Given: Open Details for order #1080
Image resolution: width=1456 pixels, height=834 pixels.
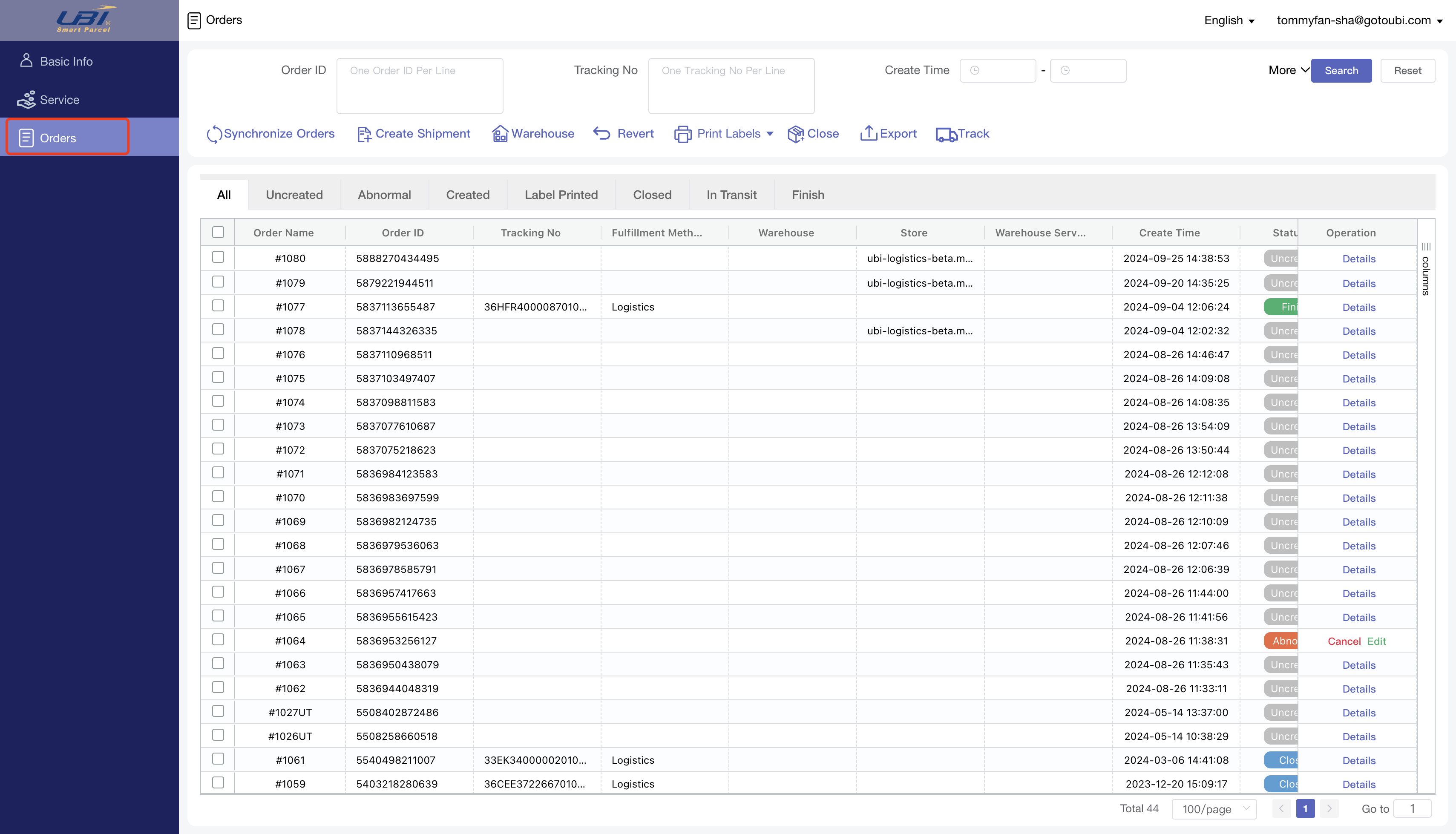Looking at the screenshot, I should tap(1359, 259).
